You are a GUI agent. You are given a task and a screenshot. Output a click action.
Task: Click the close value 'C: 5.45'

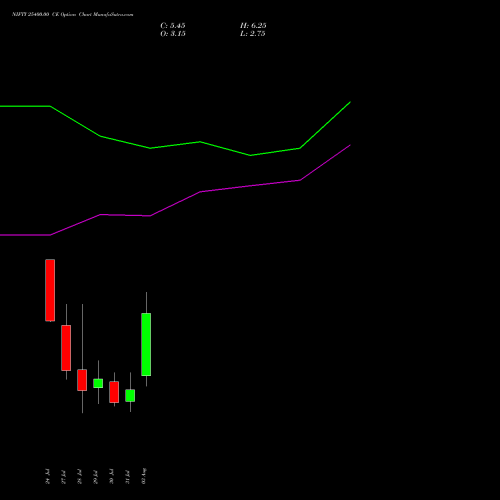(x=173, y=26)
